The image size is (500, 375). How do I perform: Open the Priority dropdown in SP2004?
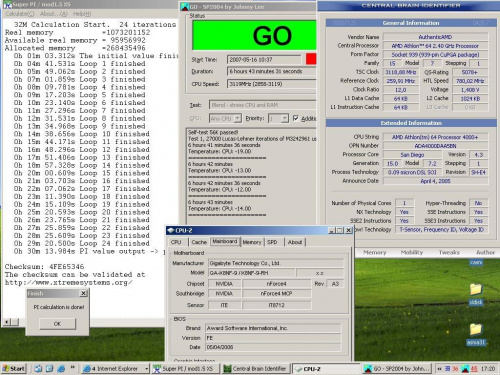(284, 118)
